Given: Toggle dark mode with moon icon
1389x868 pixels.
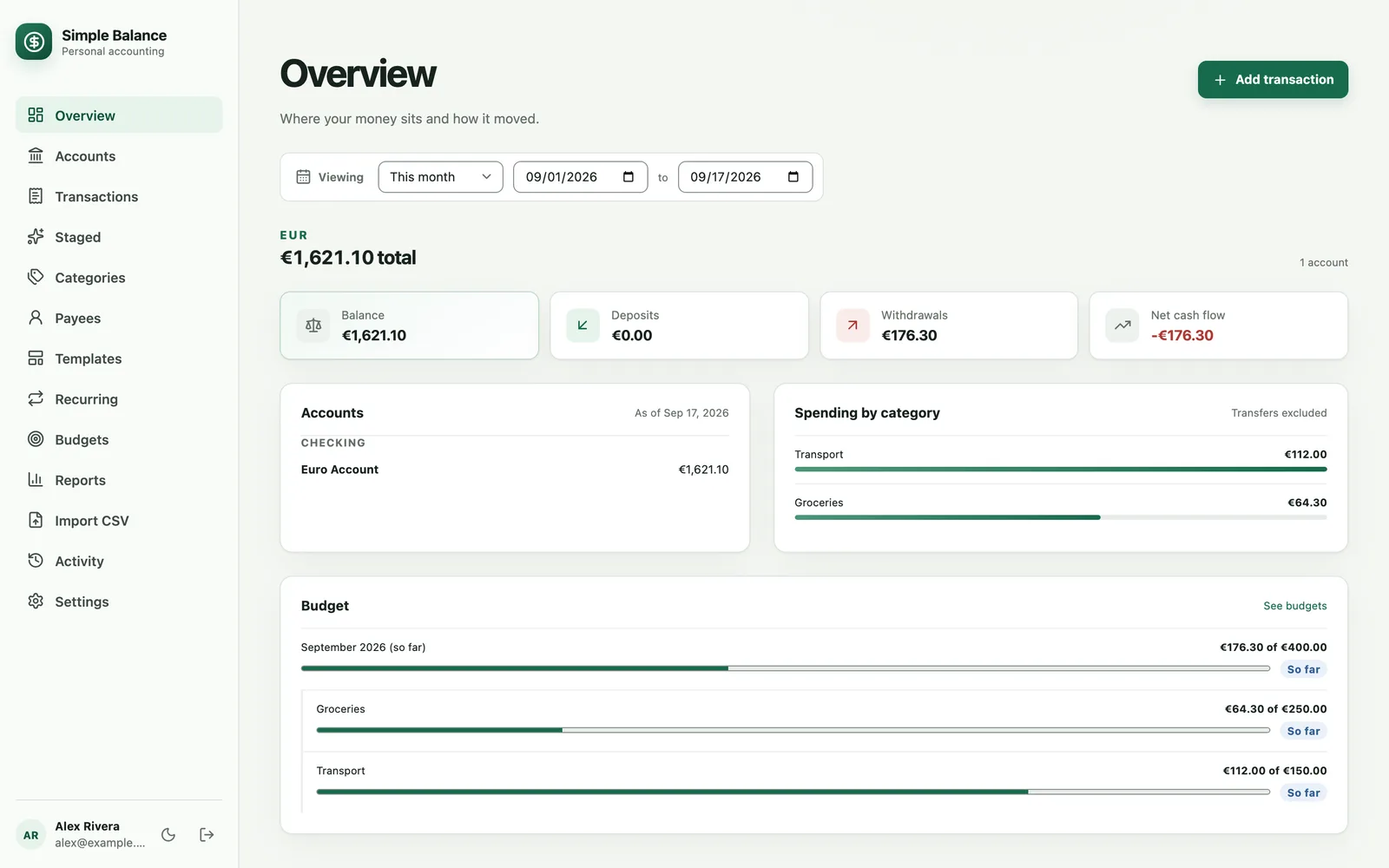Looking at the screenshot, I should point(168,834).
